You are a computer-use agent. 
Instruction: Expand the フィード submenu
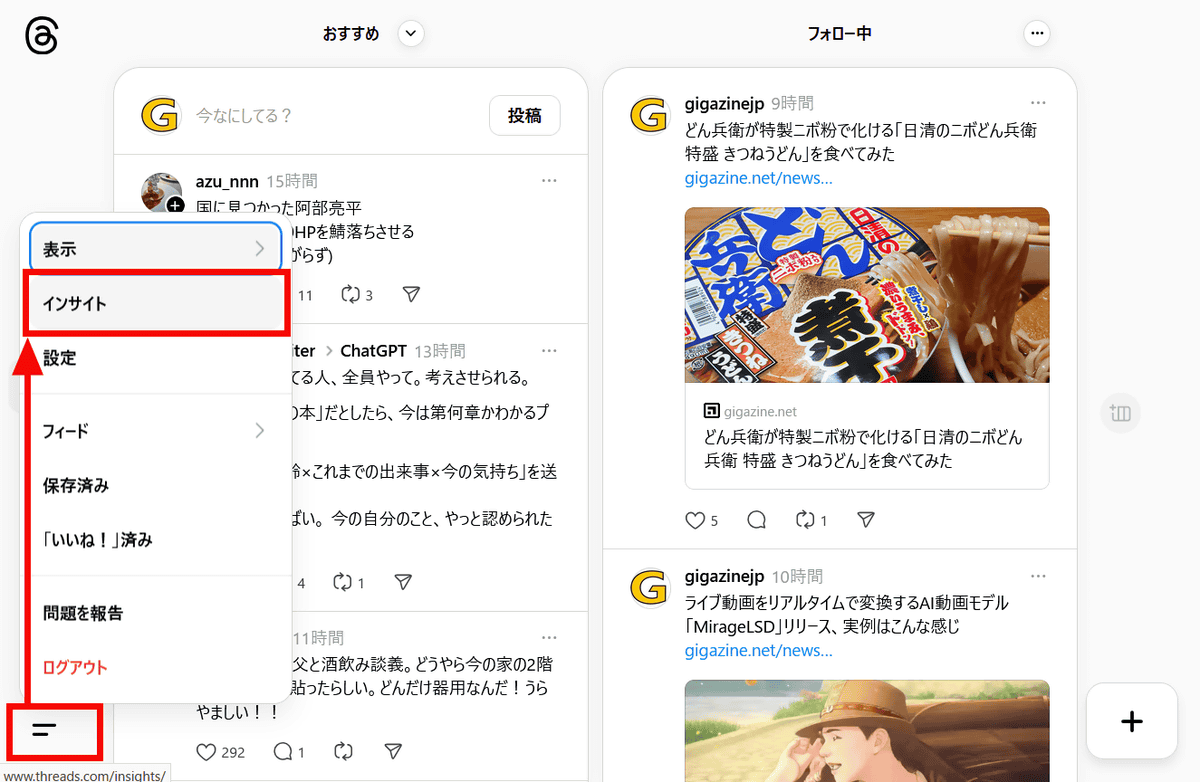coord(158,431)
